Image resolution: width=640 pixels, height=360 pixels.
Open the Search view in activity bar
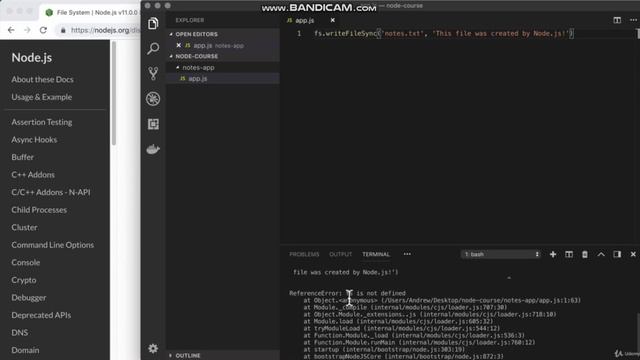pos(153,49)
